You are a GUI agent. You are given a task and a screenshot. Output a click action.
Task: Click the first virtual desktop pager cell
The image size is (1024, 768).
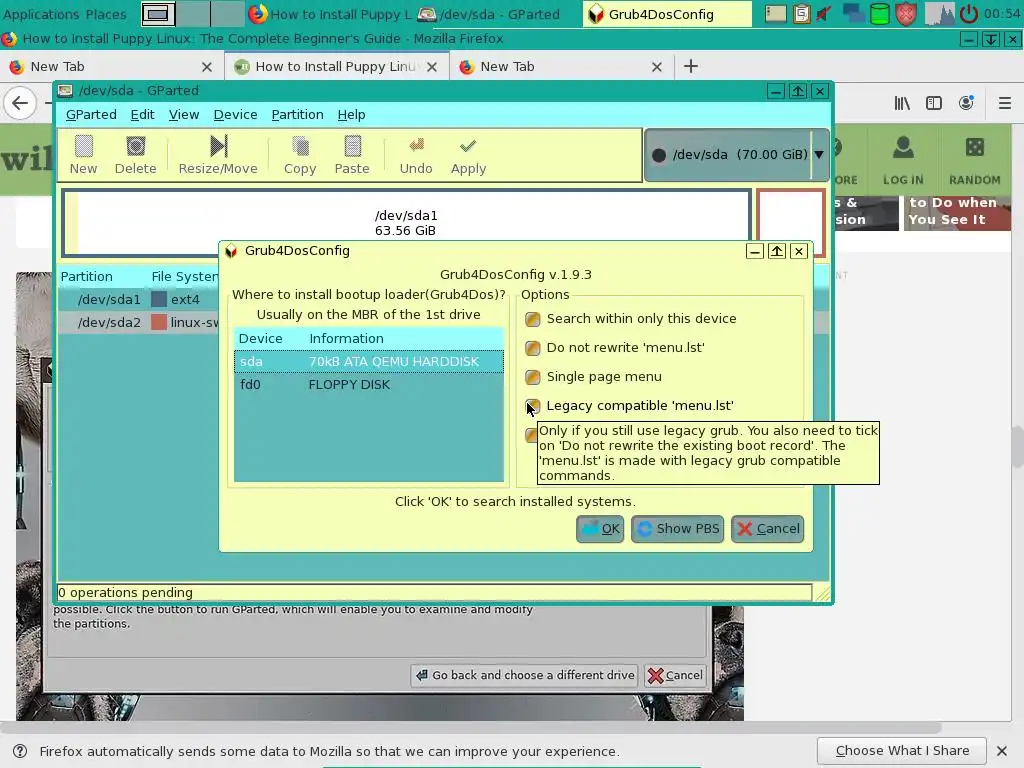click(x=159, y=14)
